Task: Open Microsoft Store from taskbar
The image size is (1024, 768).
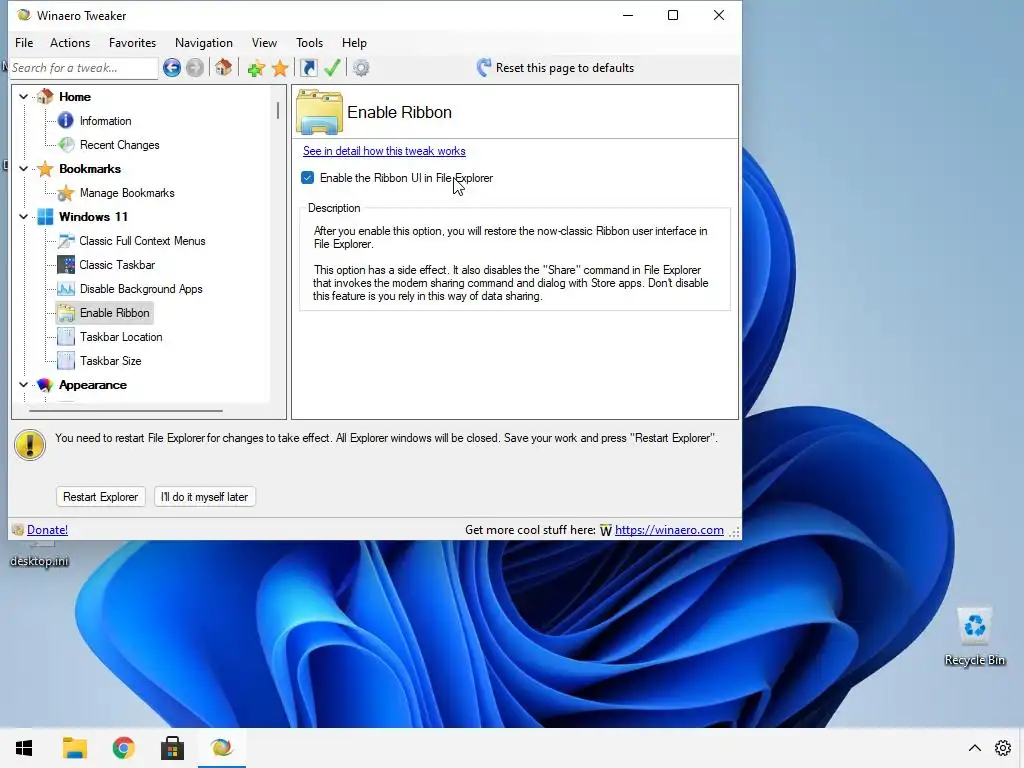Action: [172, 748]
